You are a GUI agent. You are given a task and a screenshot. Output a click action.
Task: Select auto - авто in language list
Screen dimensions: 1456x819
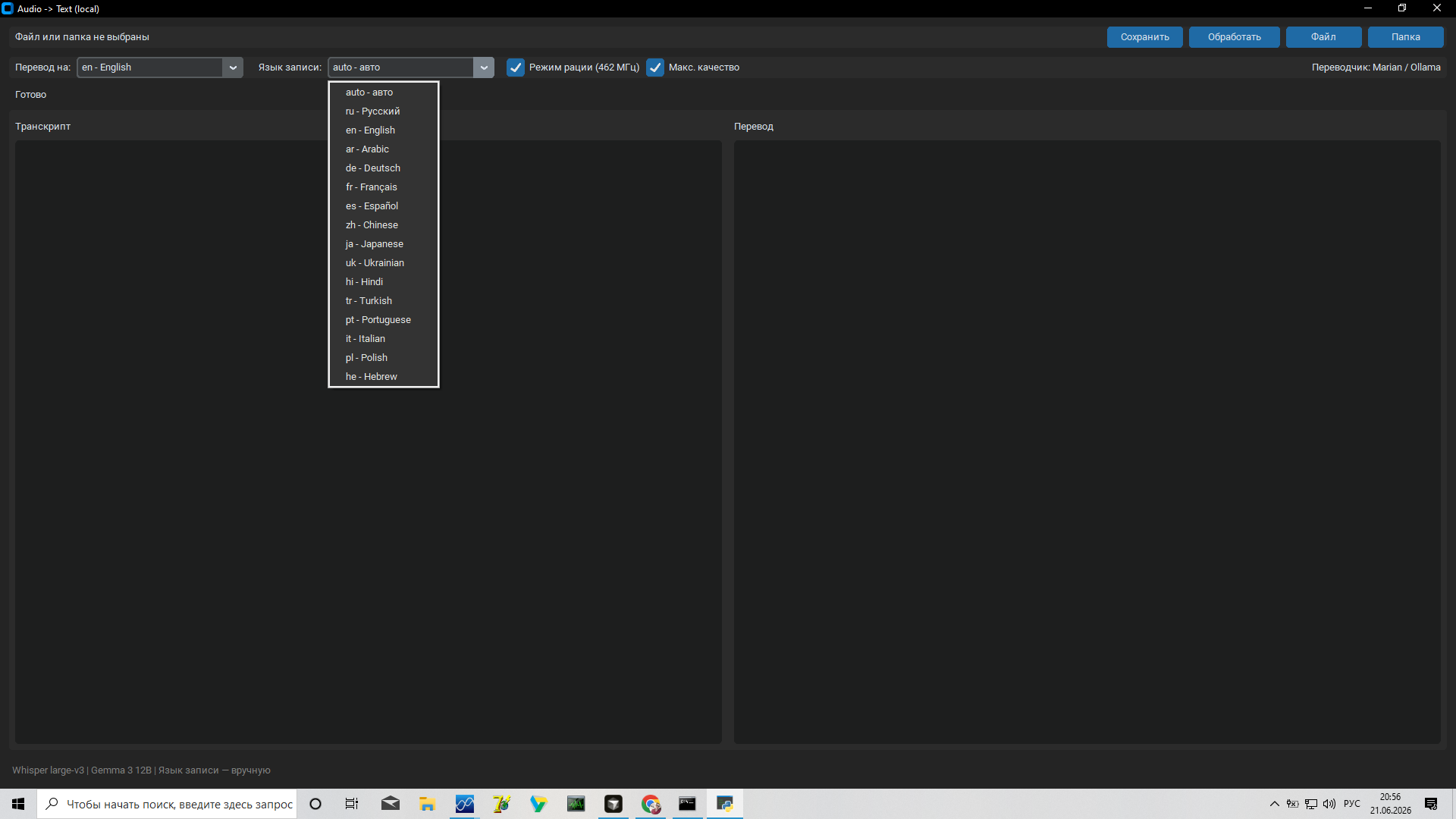tap(384, 93)
